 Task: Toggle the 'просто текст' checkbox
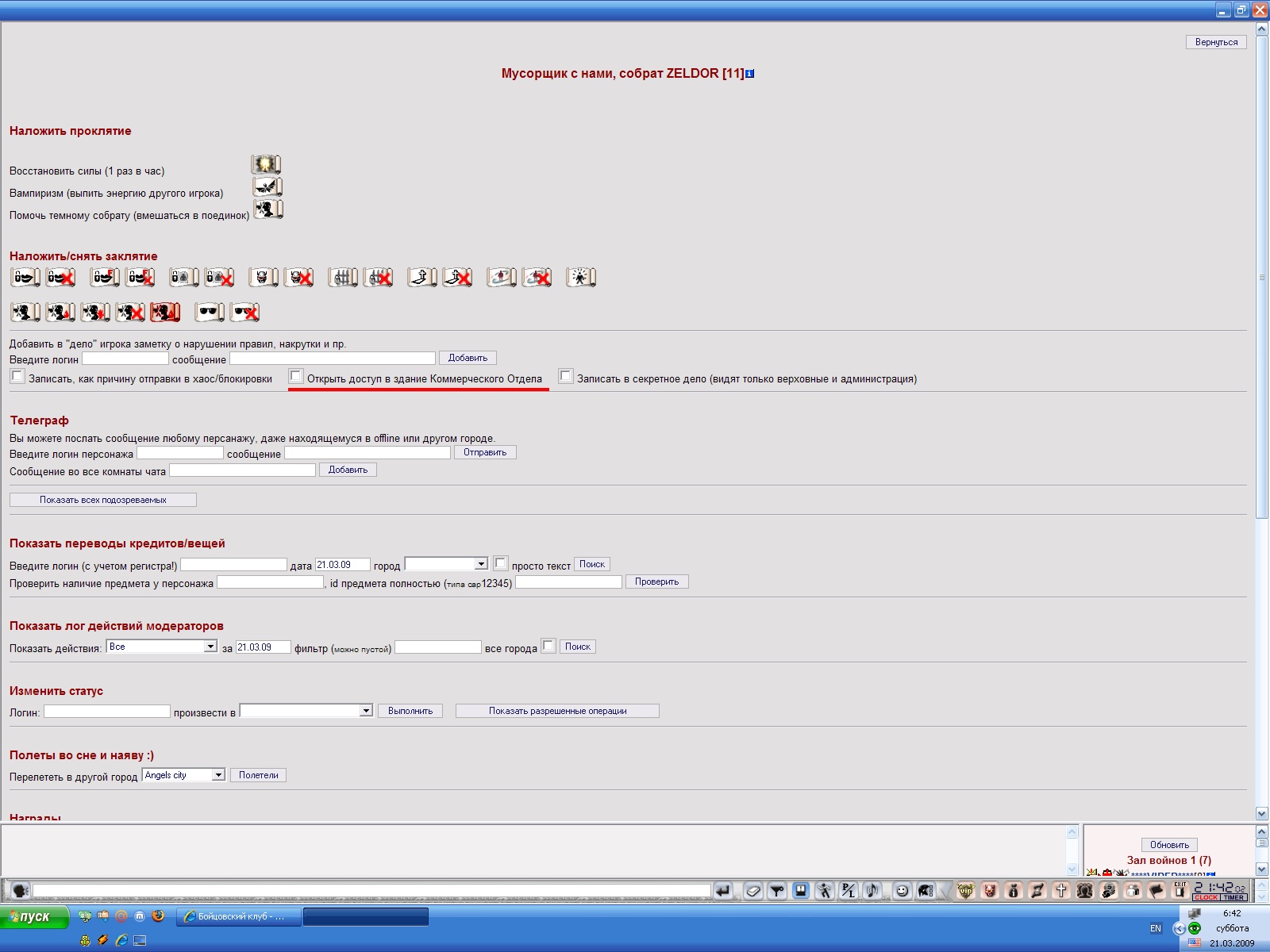[x=500, y=563]
